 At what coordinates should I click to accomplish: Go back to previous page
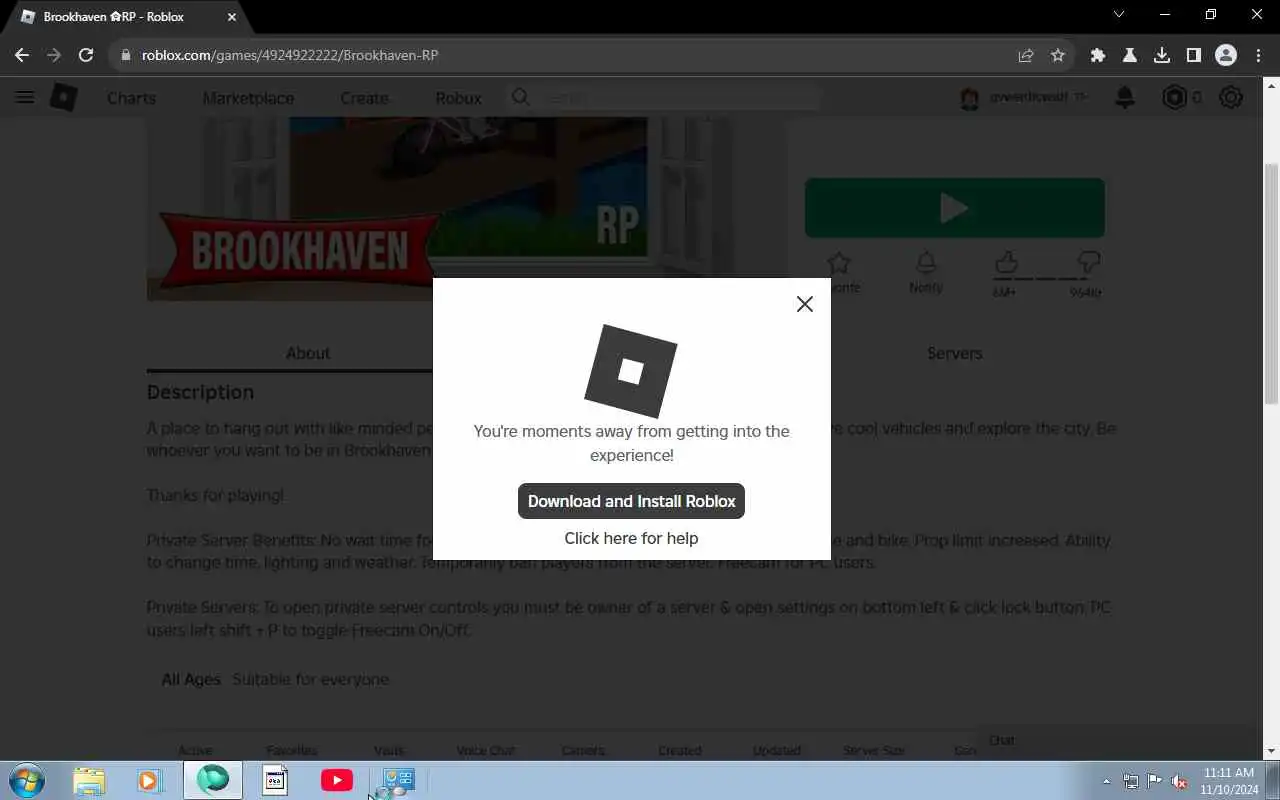pos(22,55)
